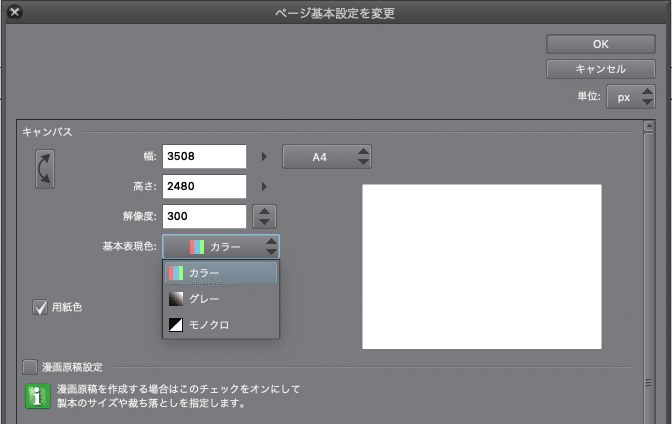
Task: Expand the arrow next to 幅 field
Action: 264,157
